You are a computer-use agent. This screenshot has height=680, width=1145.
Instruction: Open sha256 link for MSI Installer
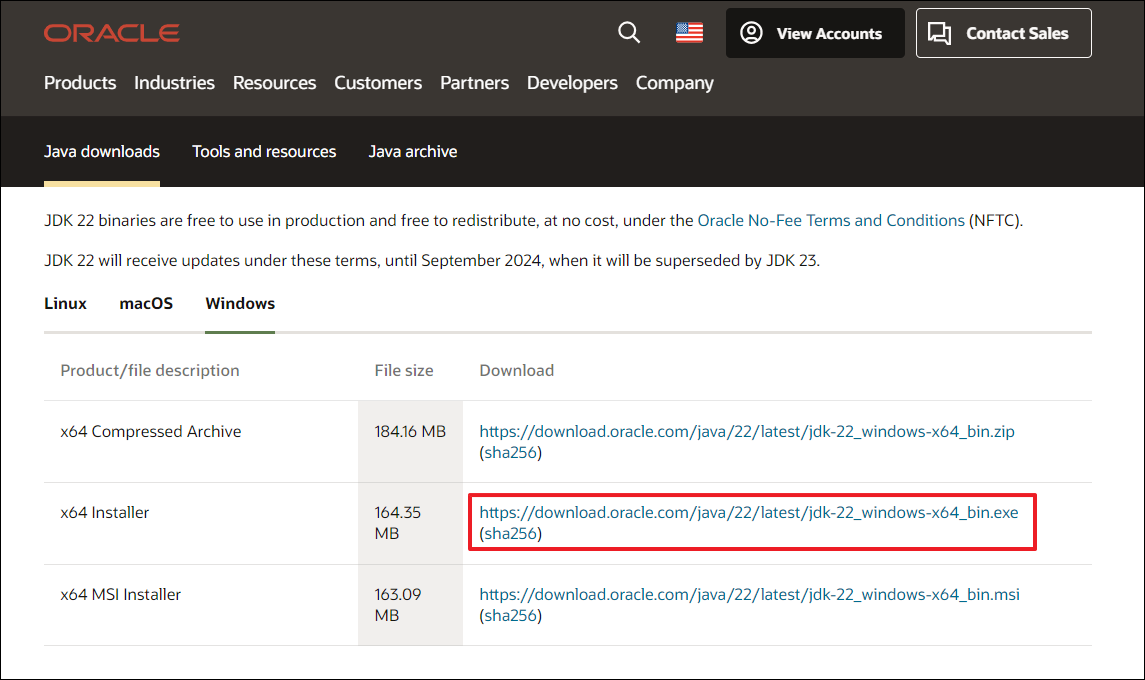pyautogui.click(x=510, y=615)
